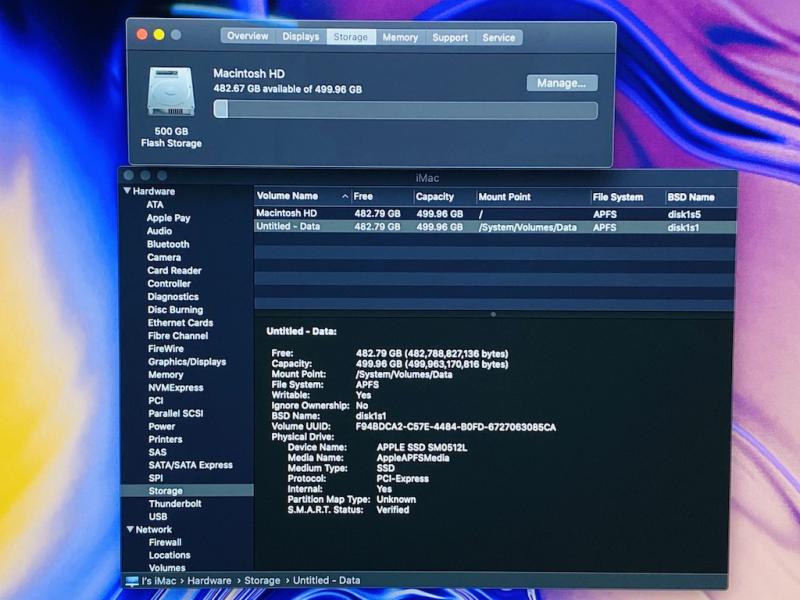Collapse the Network tree section
Viewport: 800px width, 600px height.
(128, 529)
